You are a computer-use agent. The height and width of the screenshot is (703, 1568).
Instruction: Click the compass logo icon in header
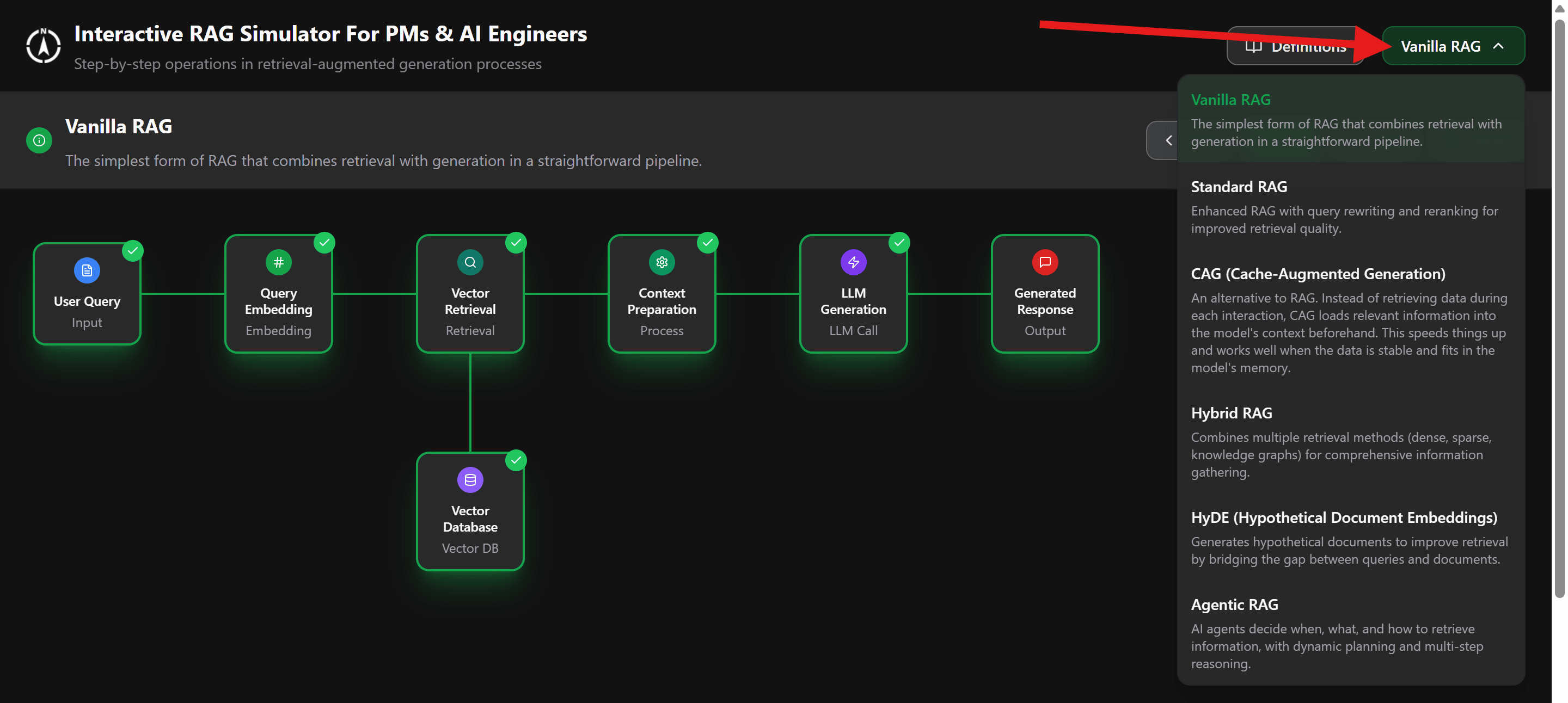(43, 46)
